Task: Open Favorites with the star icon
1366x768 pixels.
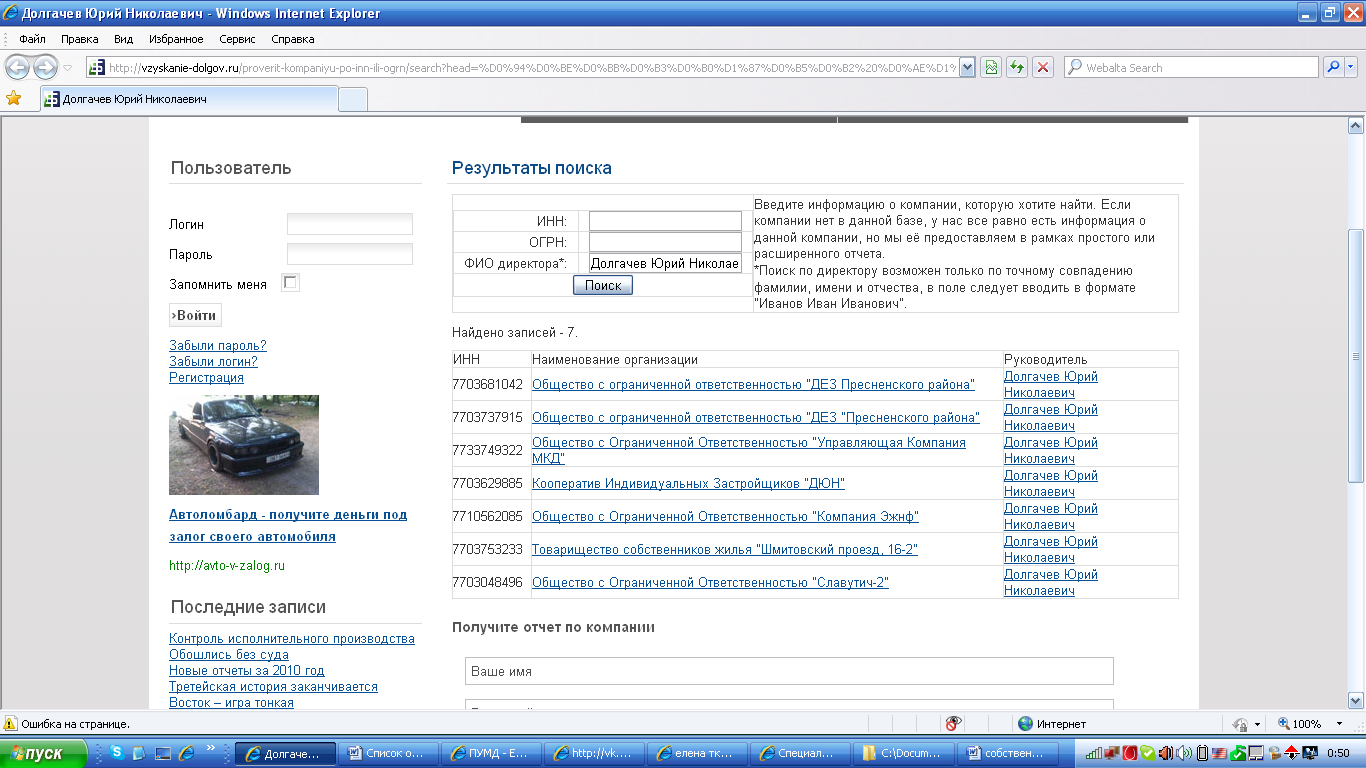Action: (14, 99)
